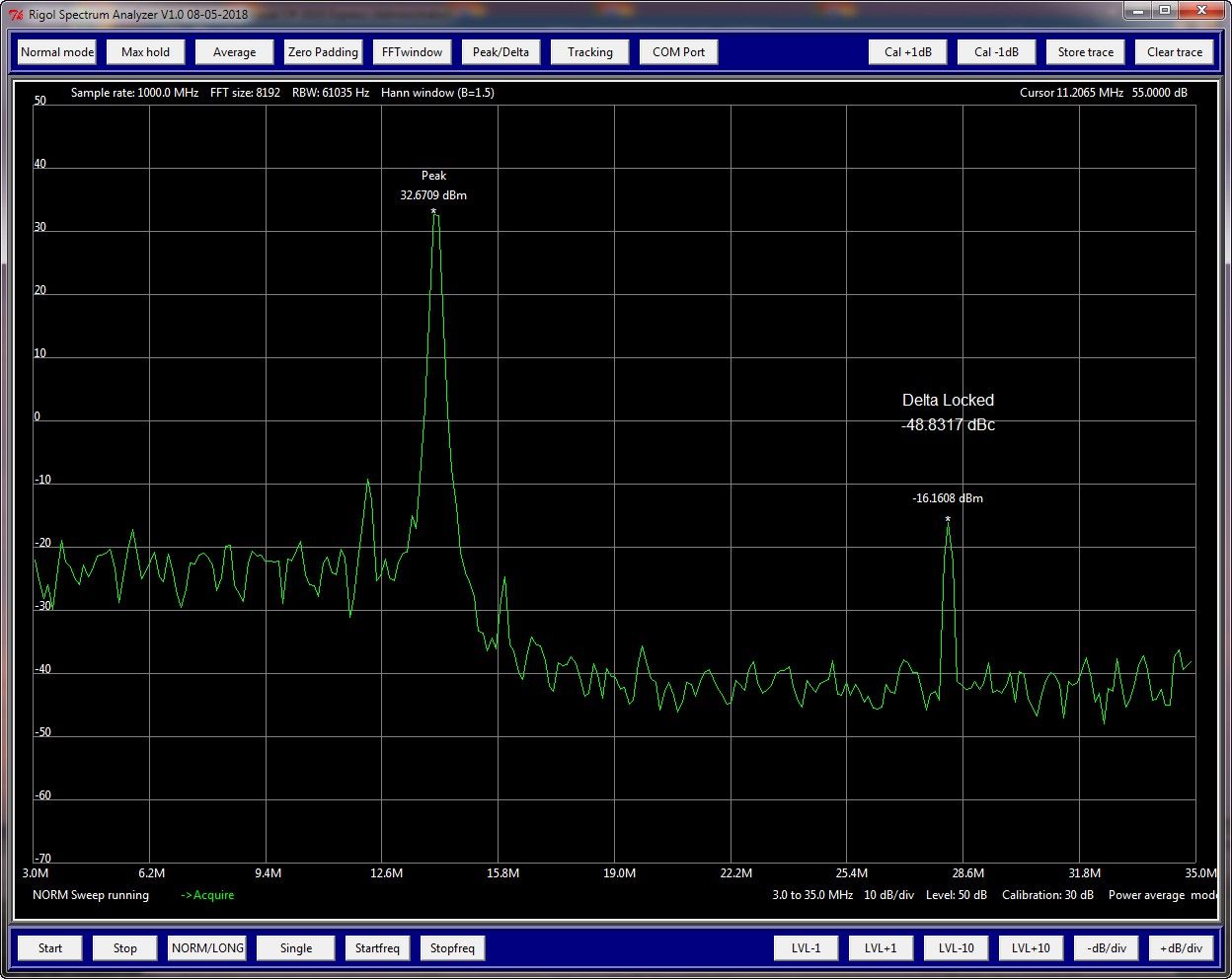The width and height of the screenshot is (1232, 979).
Task: Store the current trace
Action: 1085,51
